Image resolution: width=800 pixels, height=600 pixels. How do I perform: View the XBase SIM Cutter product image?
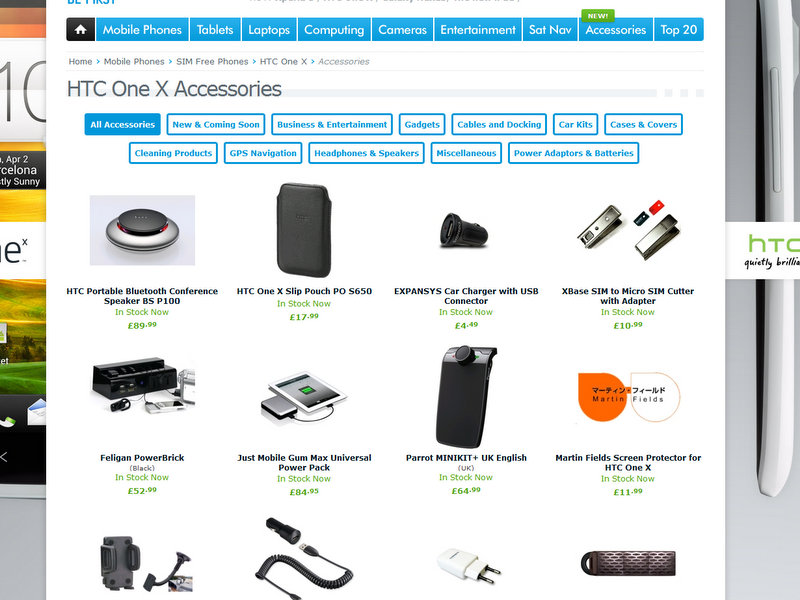628,230
